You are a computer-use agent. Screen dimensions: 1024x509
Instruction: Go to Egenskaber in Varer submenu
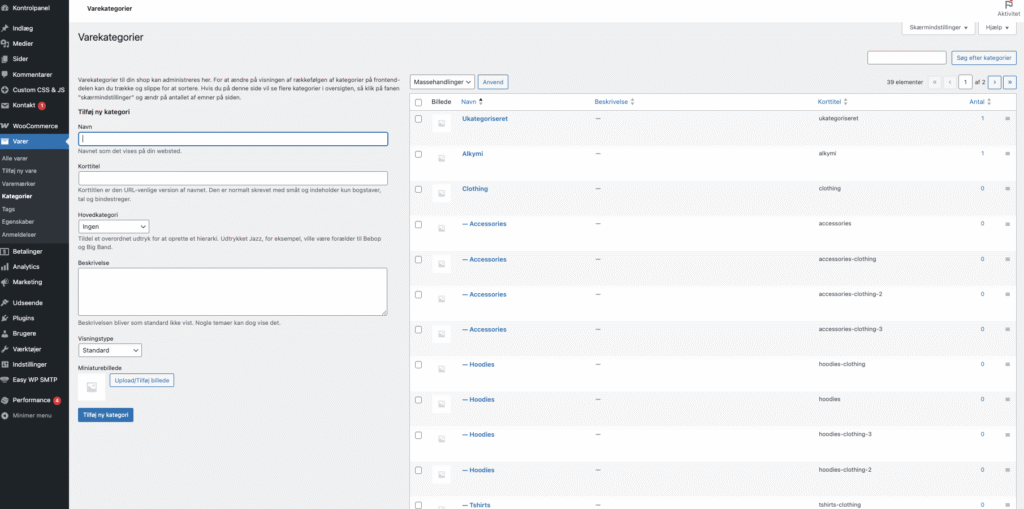click(17, 223)
